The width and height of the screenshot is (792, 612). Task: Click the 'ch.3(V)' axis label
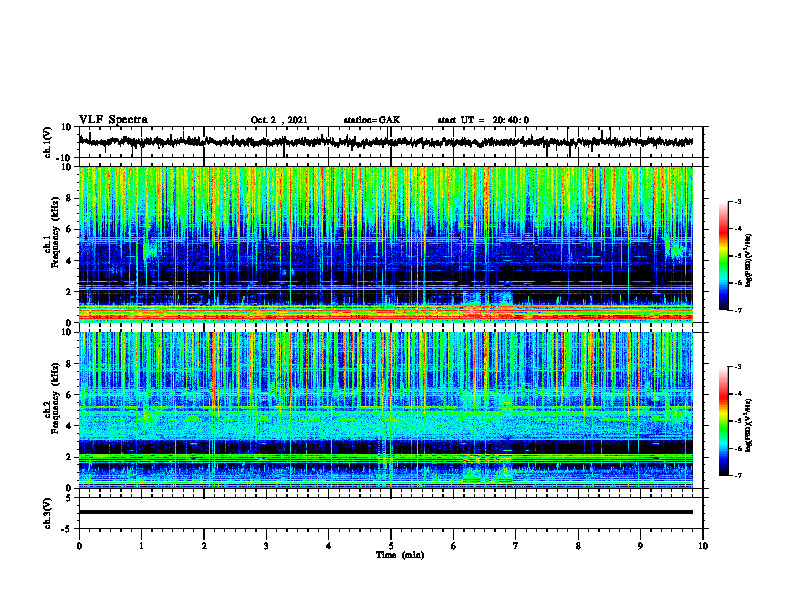pyautogui.click(x=48, y=514)
